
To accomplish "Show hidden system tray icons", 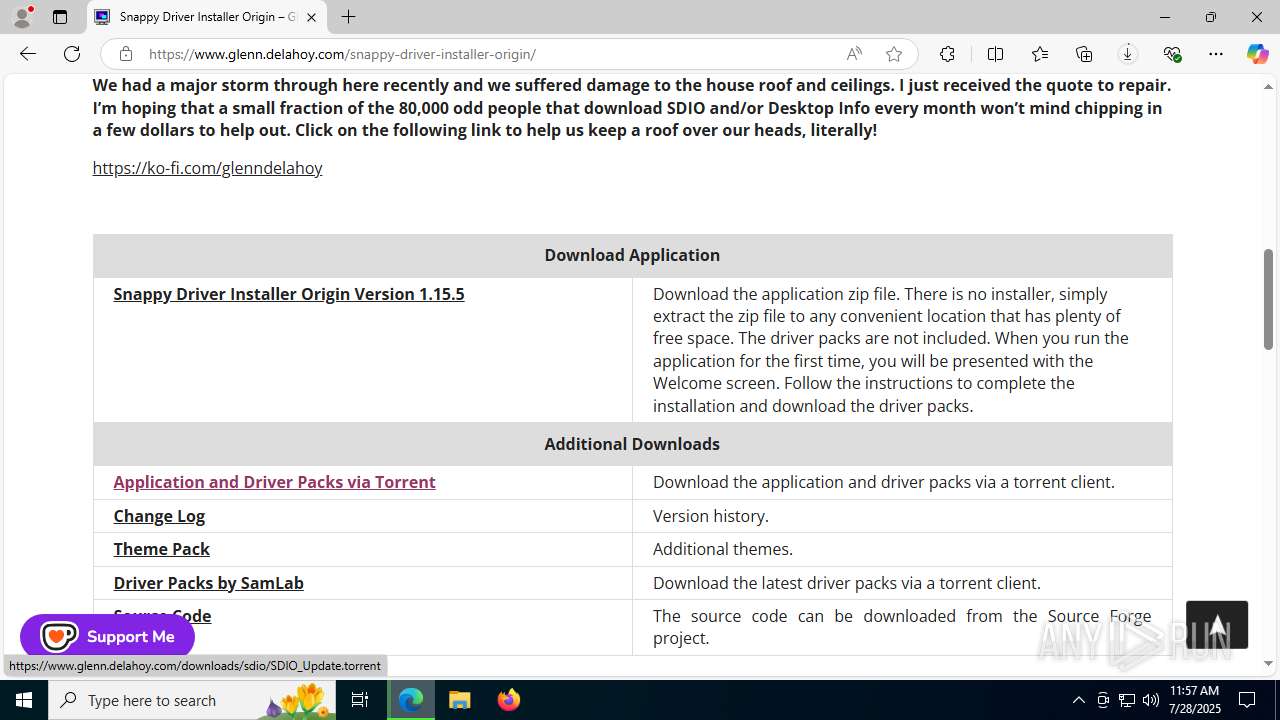I will coord(1078,700).
